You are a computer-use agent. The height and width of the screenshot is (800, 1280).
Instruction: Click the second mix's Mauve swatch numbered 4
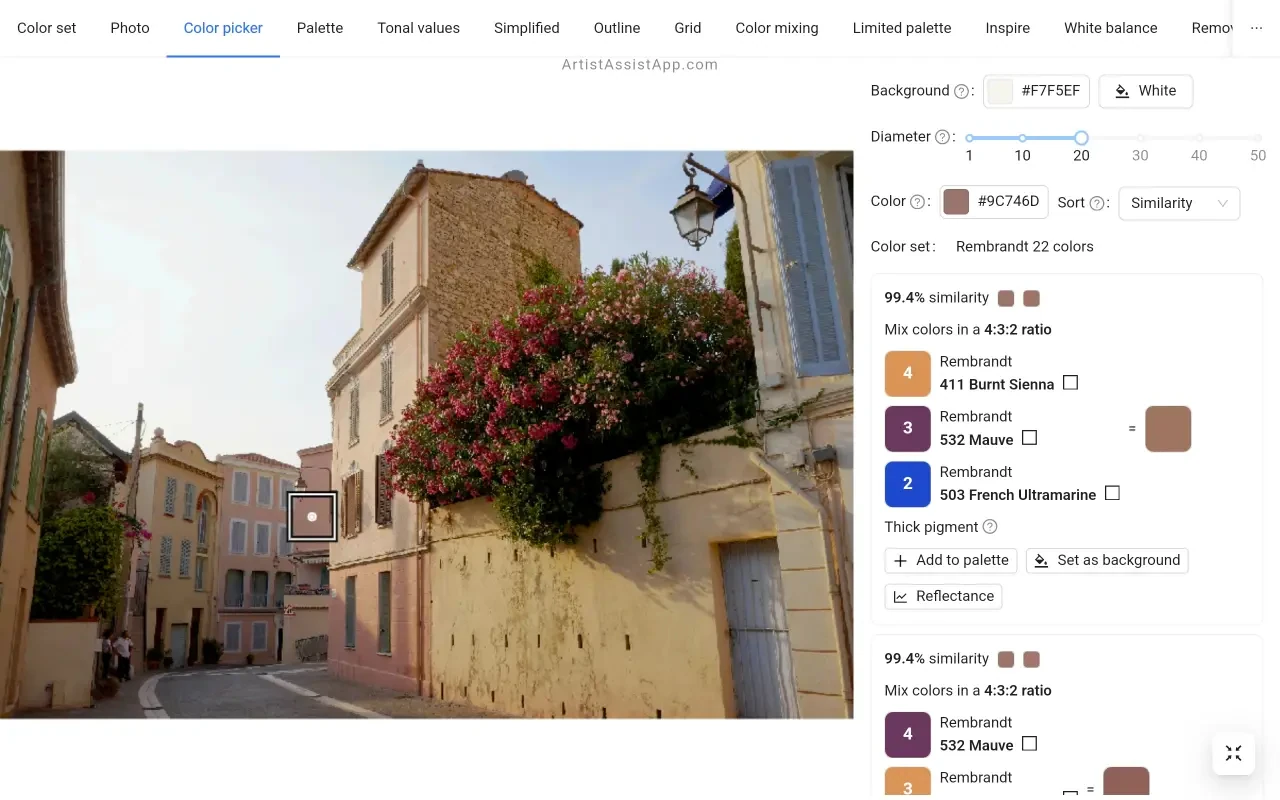(x=908, y=735)
